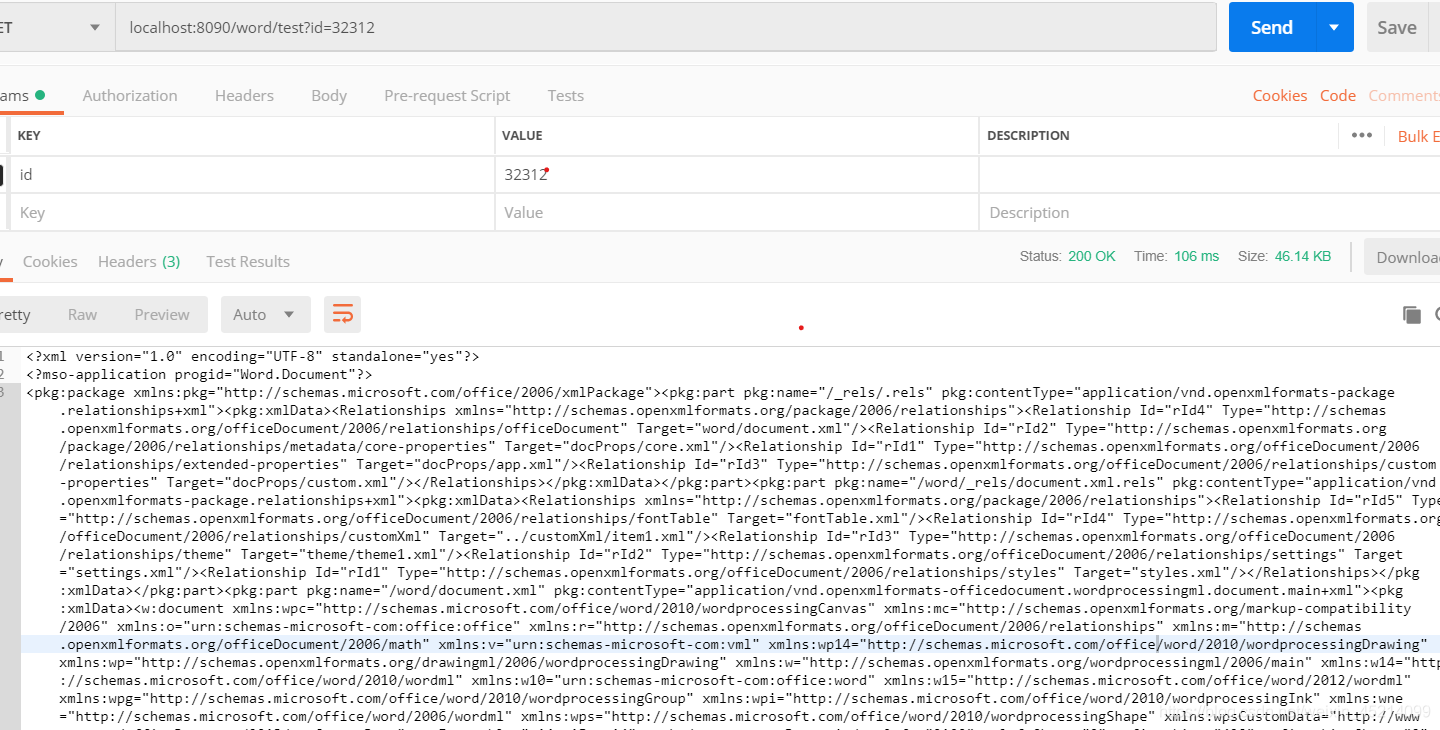Click the empty Value placeholder field
The image size is (1440, 730).
click(x=737, y=213)
